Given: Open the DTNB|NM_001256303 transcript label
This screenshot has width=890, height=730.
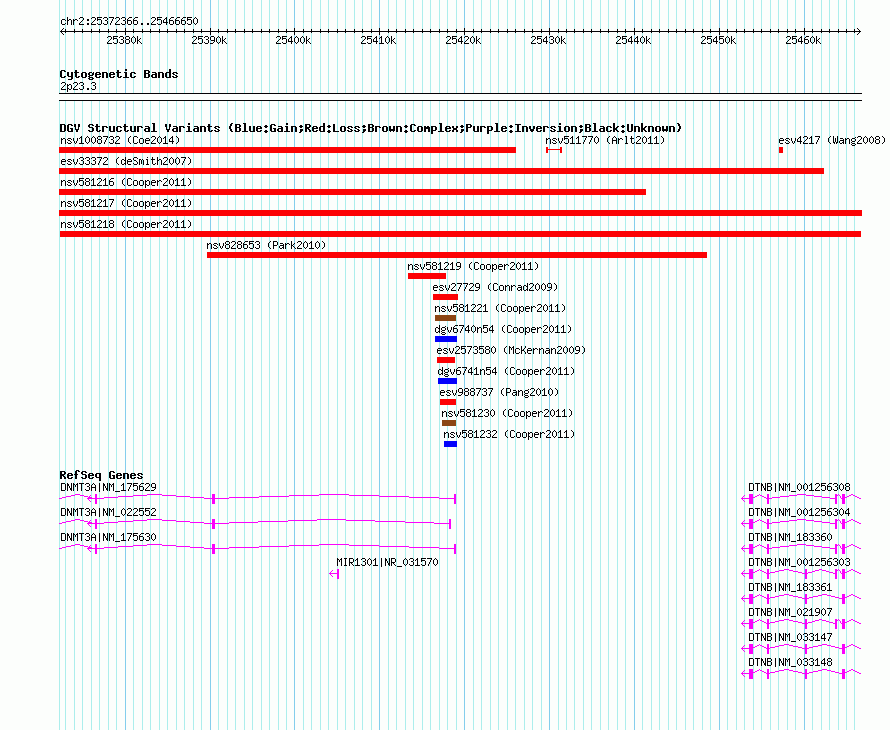Looking at the screenshot, I should click(x=799, y=562).
